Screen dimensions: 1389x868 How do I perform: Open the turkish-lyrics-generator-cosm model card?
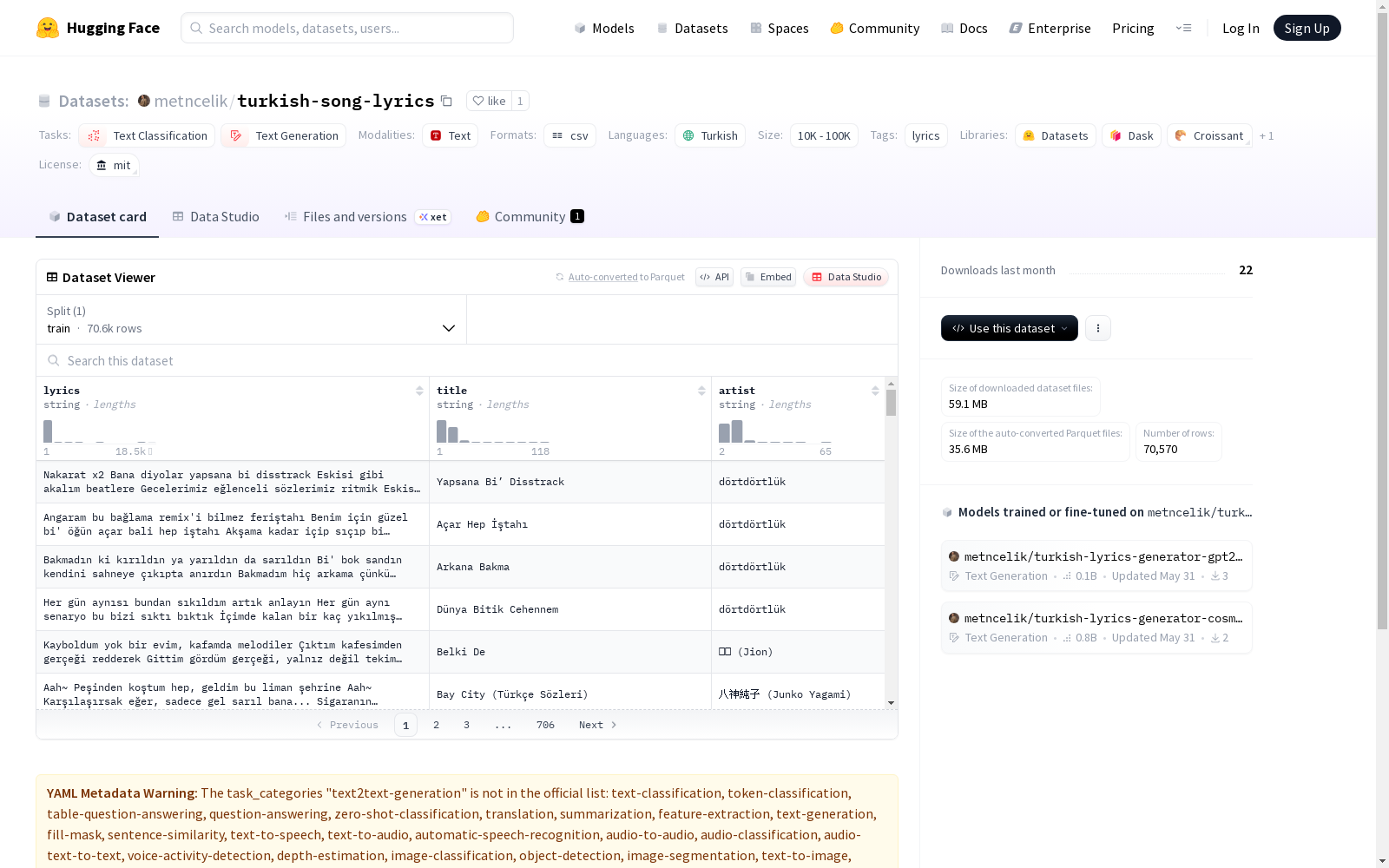click(1096, 627)
